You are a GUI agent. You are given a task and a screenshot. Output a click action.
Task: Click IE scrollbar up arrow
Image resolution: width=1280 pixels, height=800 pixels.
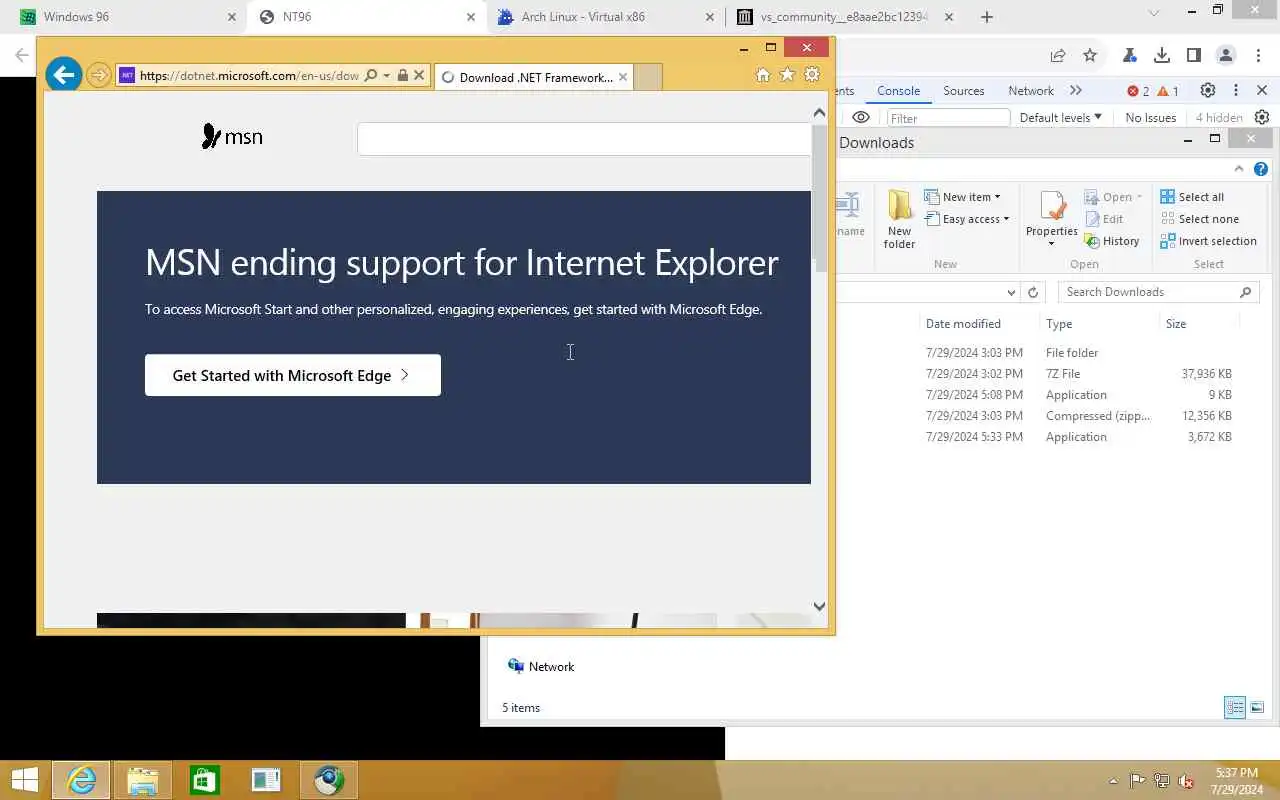pos(819,113)
